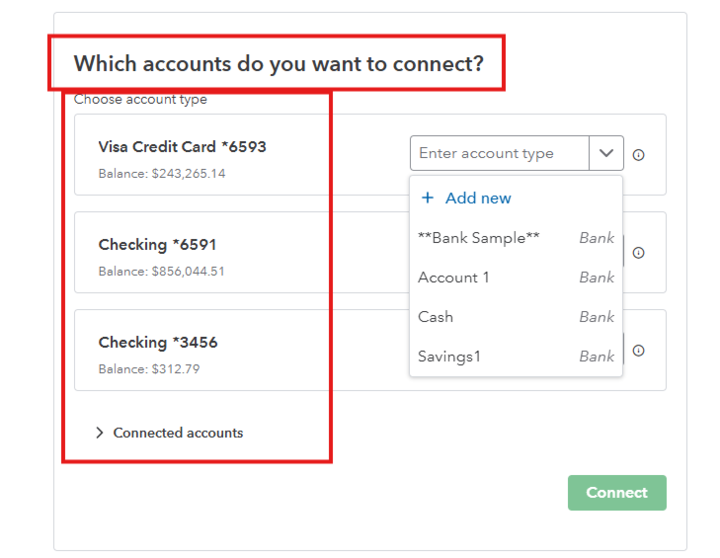Screen dimensions: 720x558
Task: Click info icon for Checking *3456 row
Action: [639, 351]
